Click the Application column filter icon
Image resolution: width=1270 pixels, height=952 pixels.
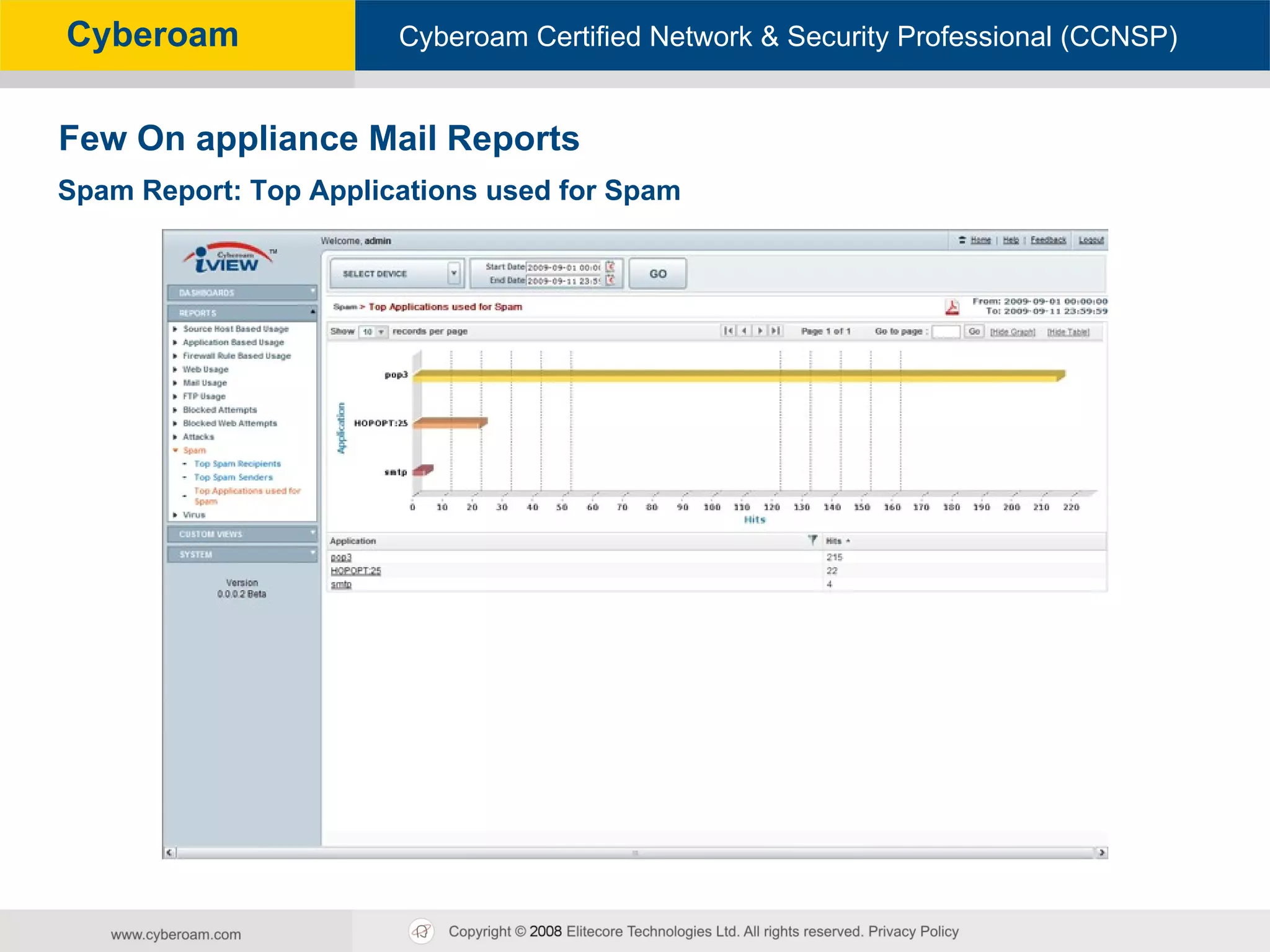812,540
